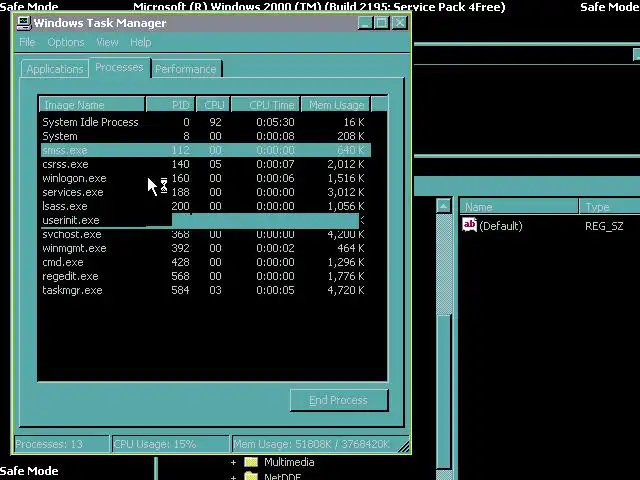Select the lsass.exe process

tap(204, 206)
